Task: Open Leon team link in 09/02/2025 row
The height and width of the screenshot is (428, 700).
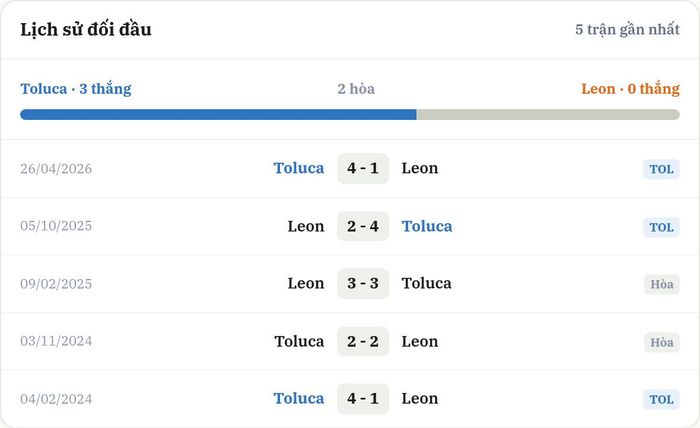Action: (x=306, y=283)
